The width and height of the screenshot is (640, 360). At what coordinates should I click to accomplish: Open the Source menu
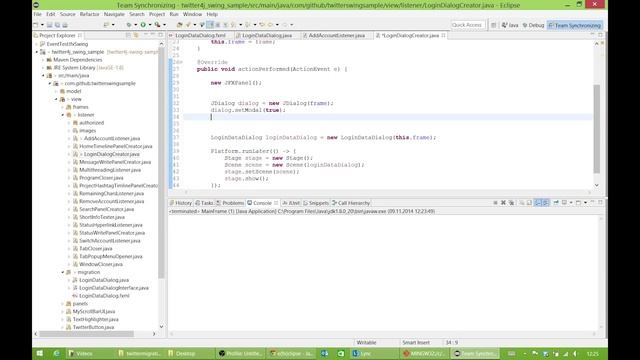(x=68, y=14)
